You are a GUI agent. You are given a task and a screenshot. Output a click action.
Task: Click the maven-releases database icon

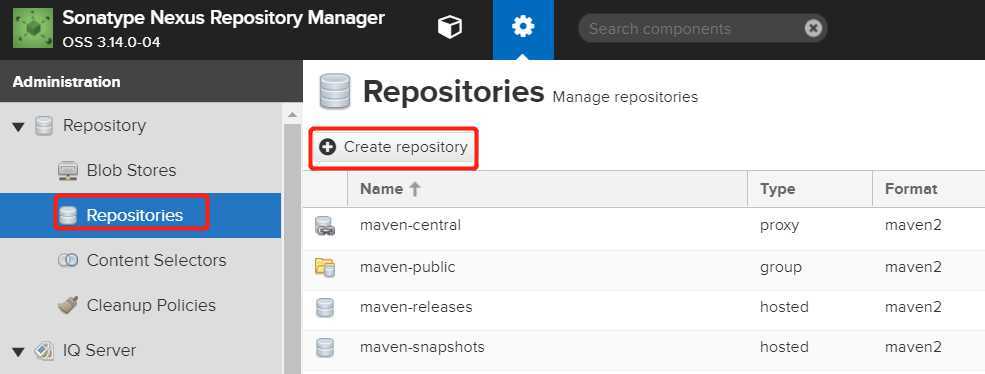[x=325, y=307]
